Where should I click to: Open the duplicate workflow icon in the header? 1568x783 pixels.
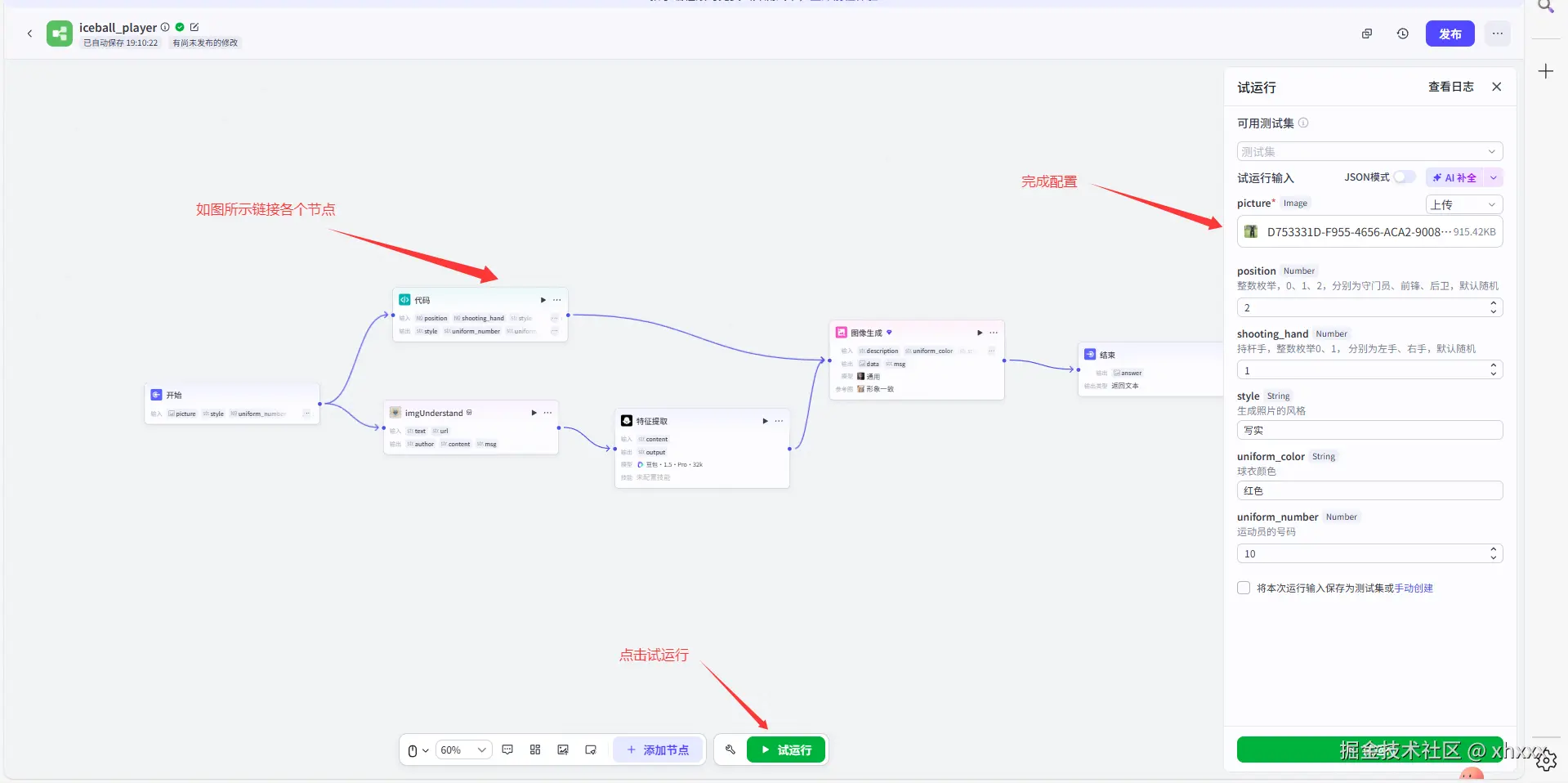(x=1367, y=34)
